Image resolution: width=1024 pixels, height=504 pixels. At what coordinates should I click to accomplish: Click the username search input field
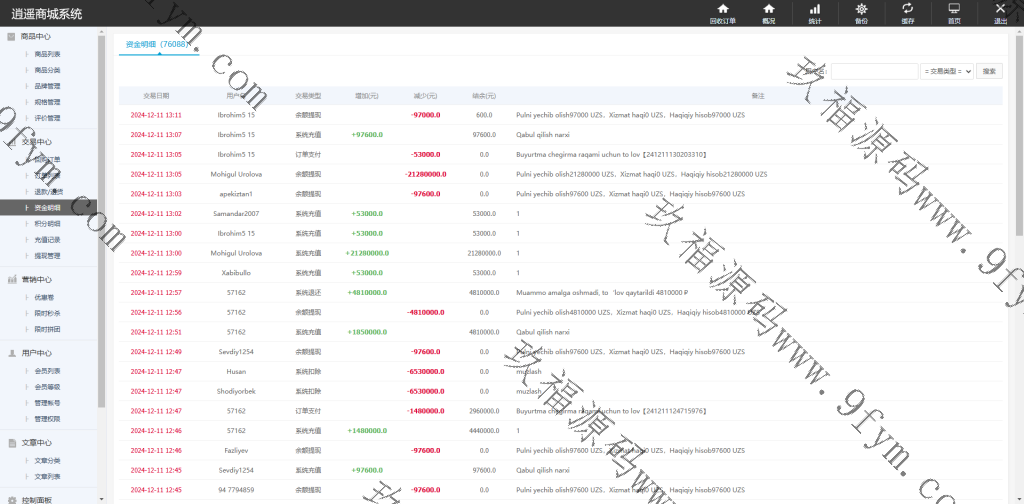(x=874, y=71)
